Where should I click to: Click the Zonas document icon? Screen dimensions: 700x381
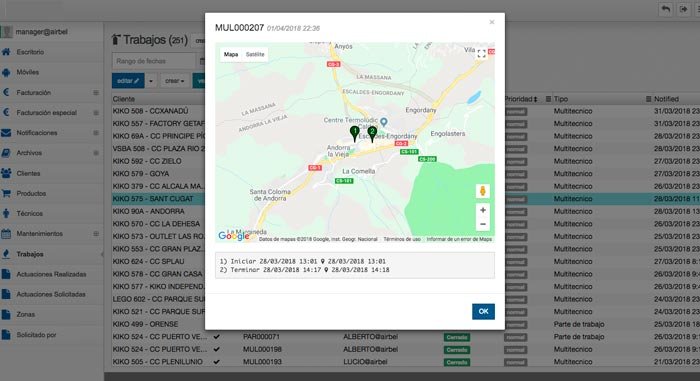(6, 314)
